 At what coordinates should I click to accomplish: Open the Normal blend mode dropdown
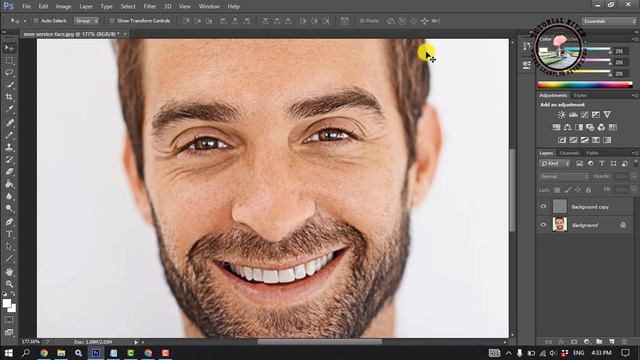point(564,177)
